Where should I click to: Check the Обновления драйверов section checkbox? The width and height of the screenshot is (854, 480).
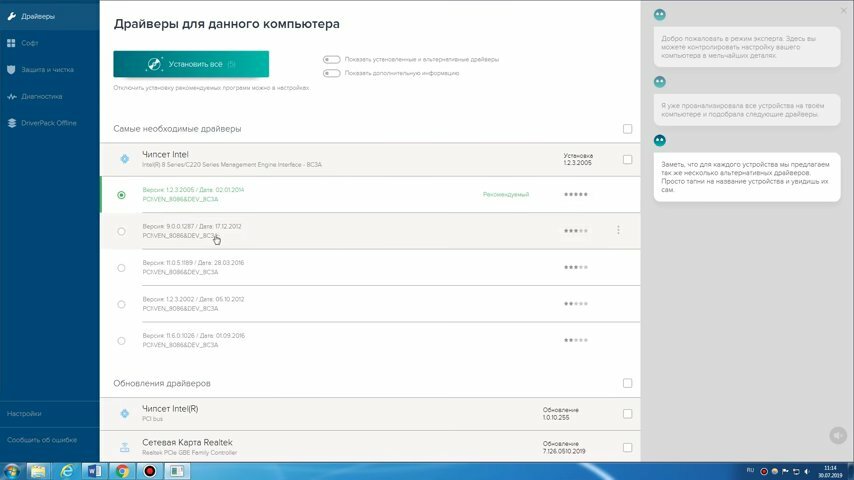(x=627, y=384)
